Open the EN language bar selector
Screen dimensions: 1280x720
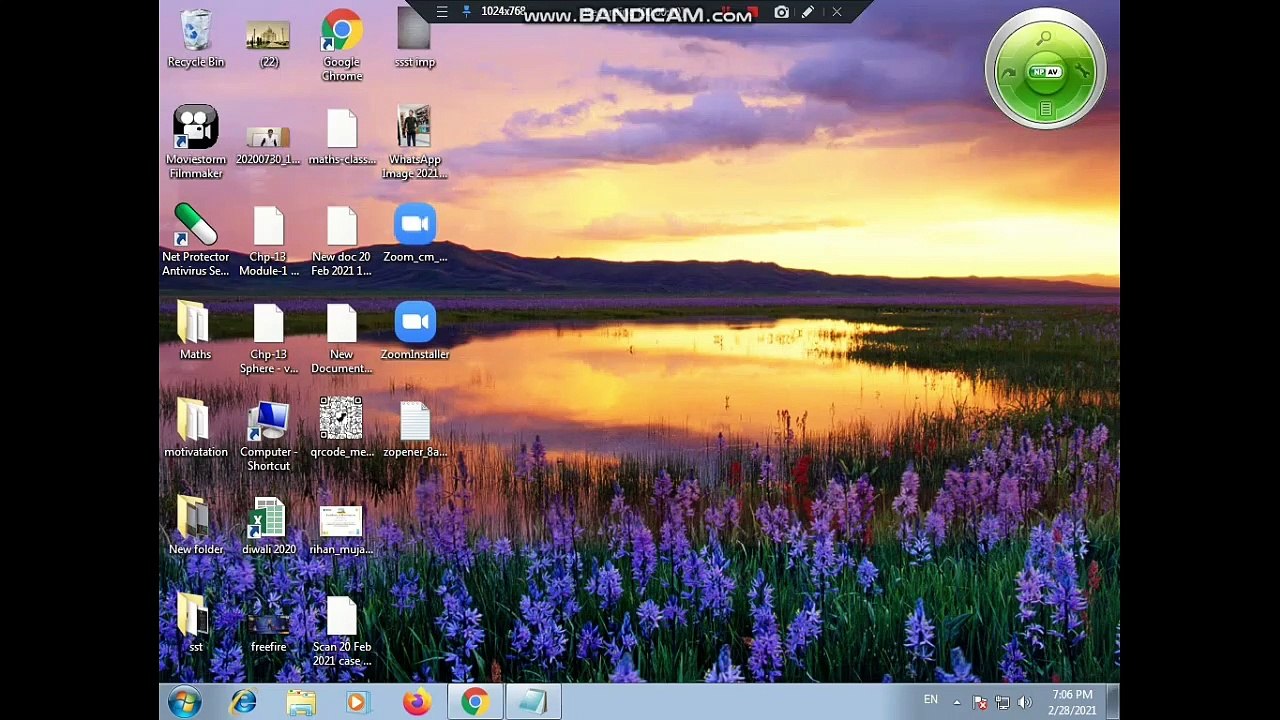(x=931, y=700)
